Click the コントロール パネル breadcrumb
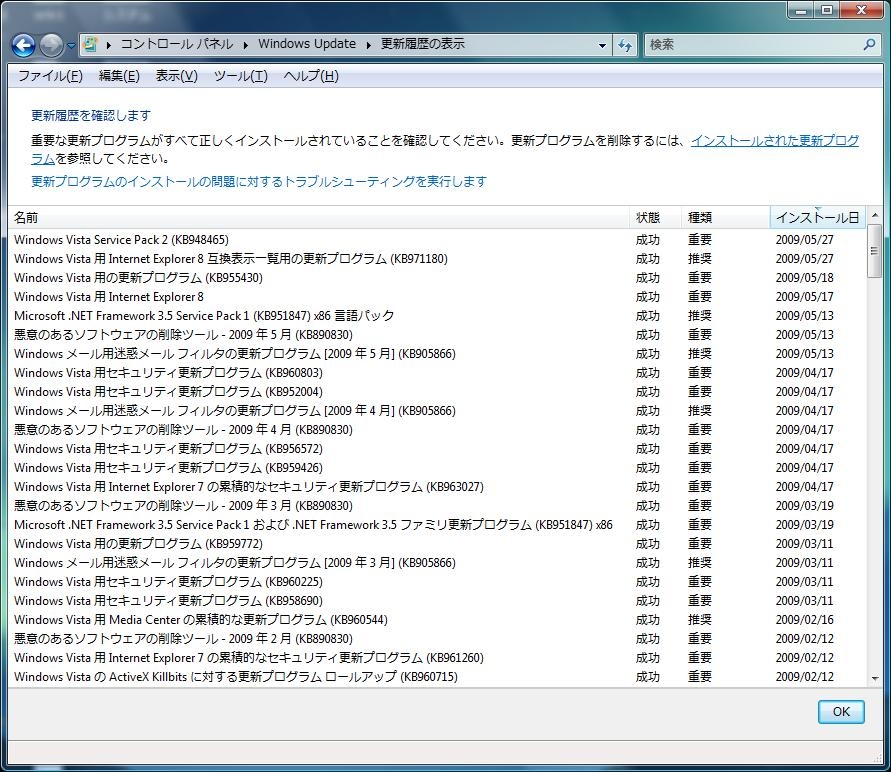 click(177, 44)
